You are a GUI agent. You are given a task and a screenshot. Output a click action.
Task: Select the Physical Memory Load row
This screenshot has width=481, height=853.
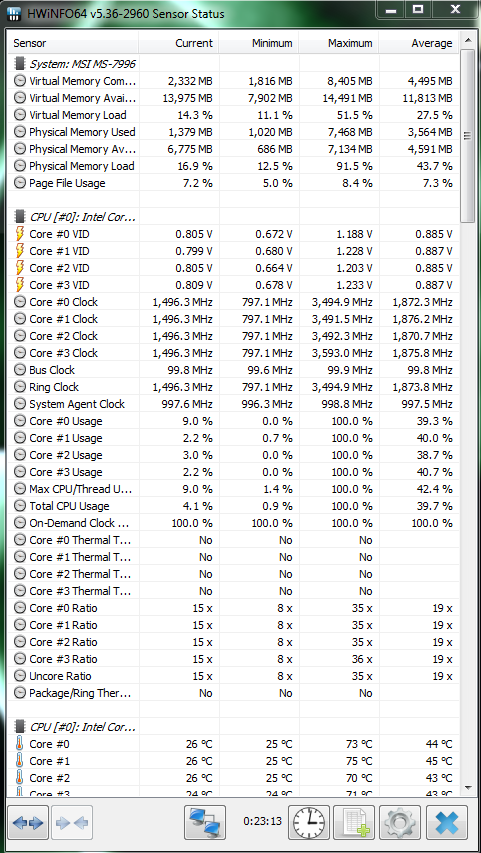tap(233, 166)
